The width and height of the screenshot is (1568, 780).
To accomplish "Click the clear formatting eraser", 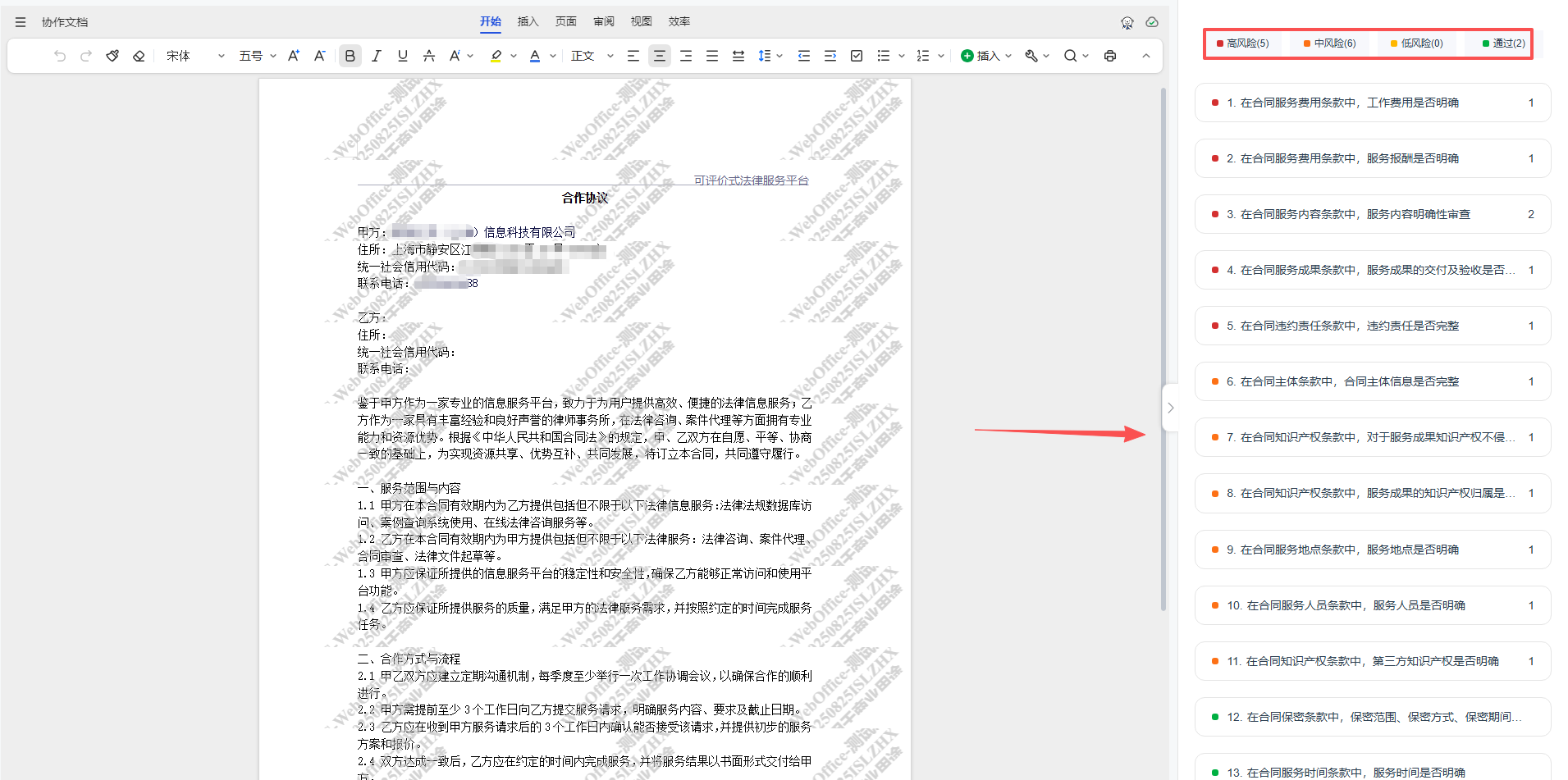I will pos(139,56).
